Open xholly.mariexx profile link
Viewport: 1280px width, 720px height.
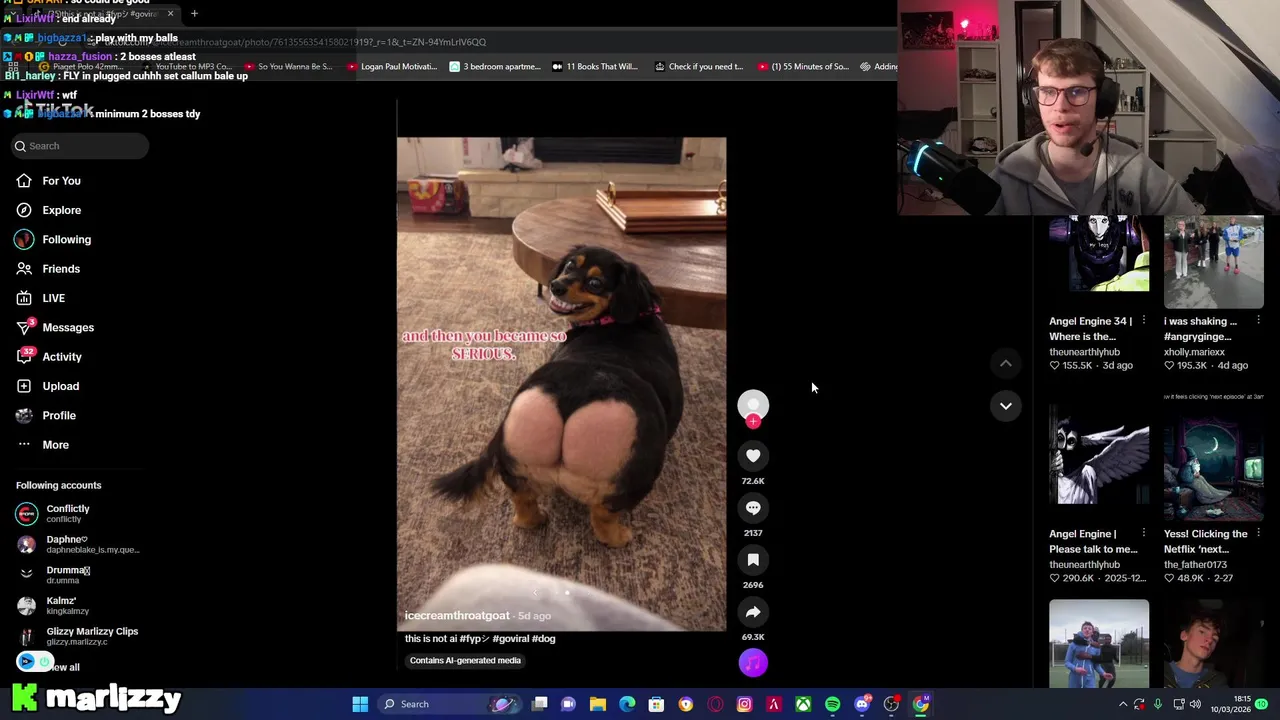tap(1194, 352)
